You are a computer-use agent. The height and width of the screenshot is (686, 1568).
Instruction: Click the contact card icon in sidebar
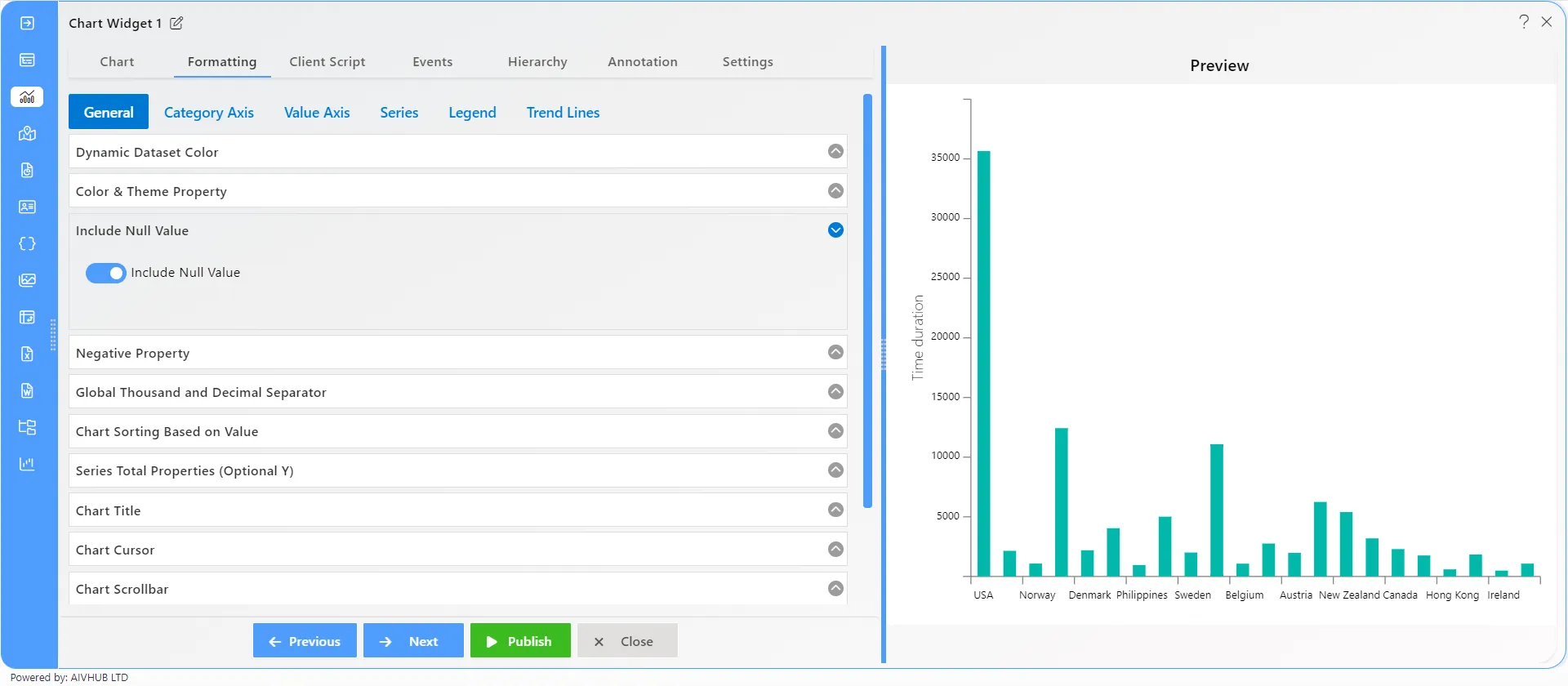[27, 207]
